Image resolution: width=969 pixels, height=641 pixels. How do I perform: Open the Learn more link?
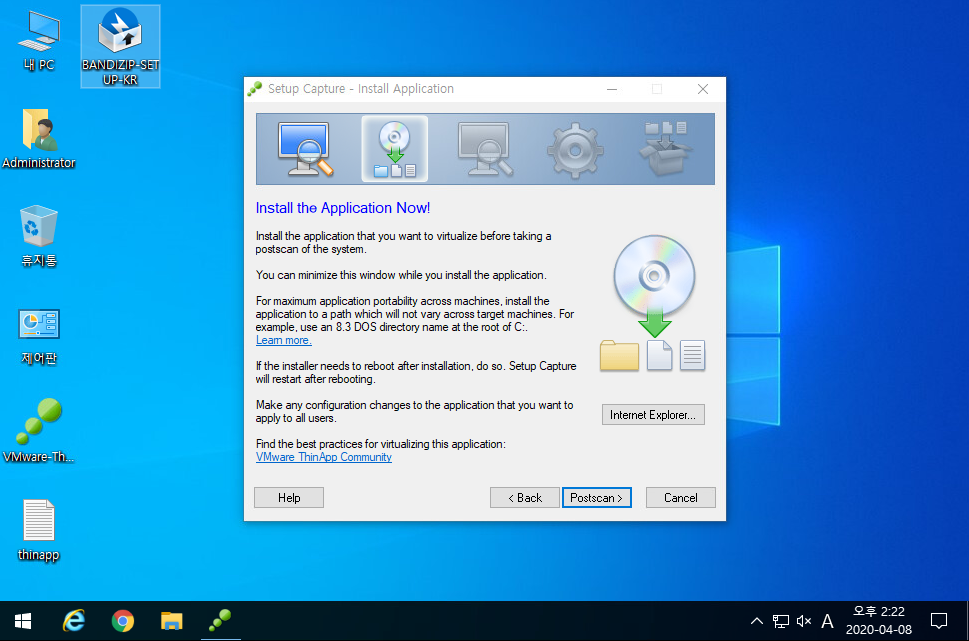tap(284, 340)
